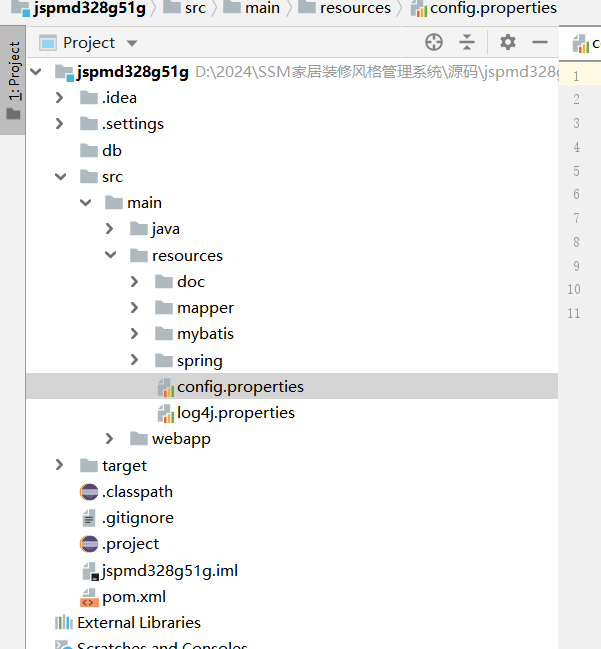
Task: Select the .classpath Eclipse file
Action: (x=136, y=491)
